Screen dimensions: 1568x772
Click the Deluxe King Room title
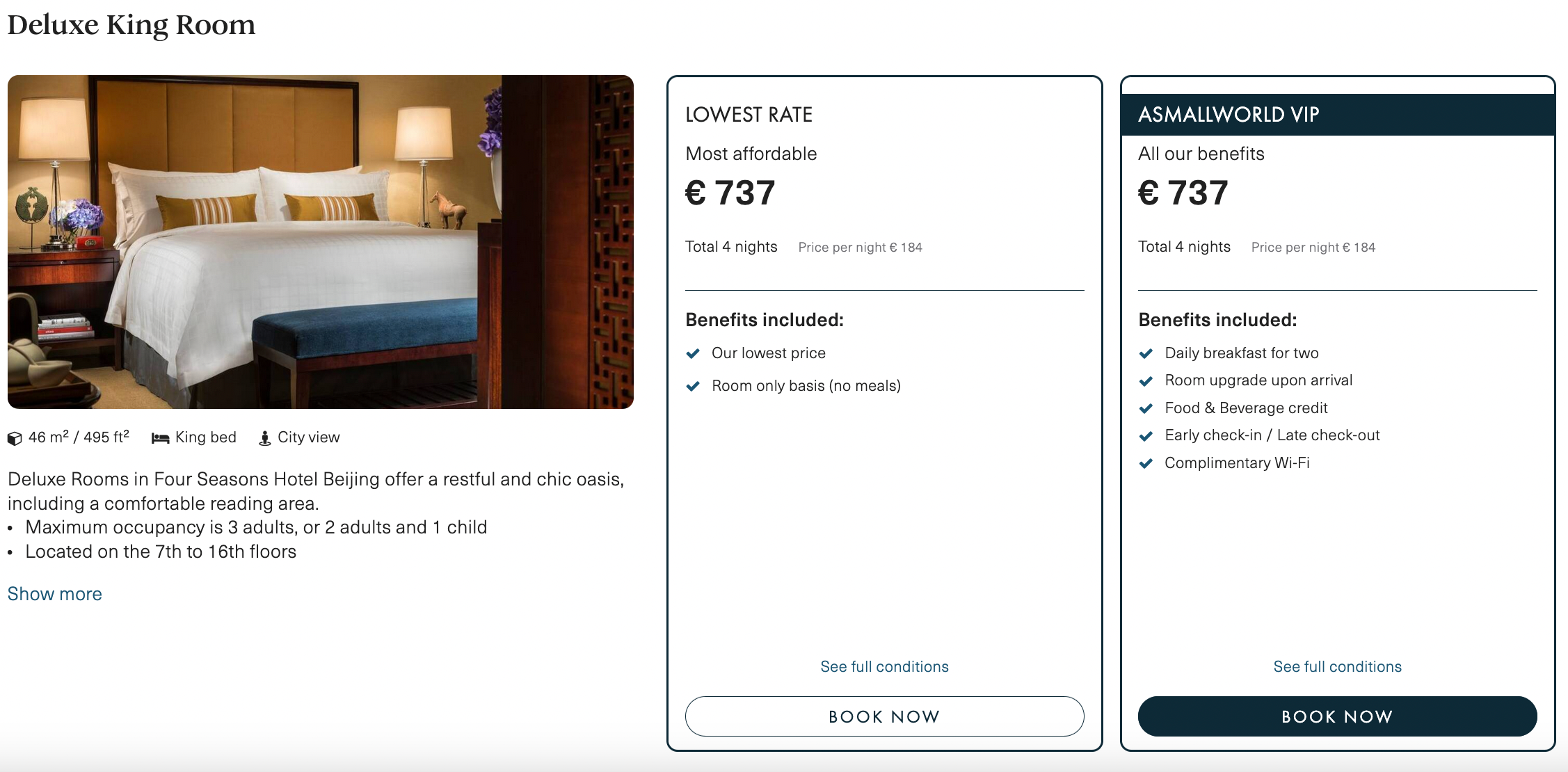[x=131, y=25]
